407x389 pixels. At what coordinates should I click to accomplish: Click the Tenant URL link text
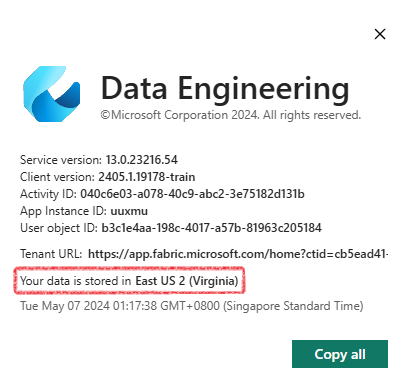(238, 254)
